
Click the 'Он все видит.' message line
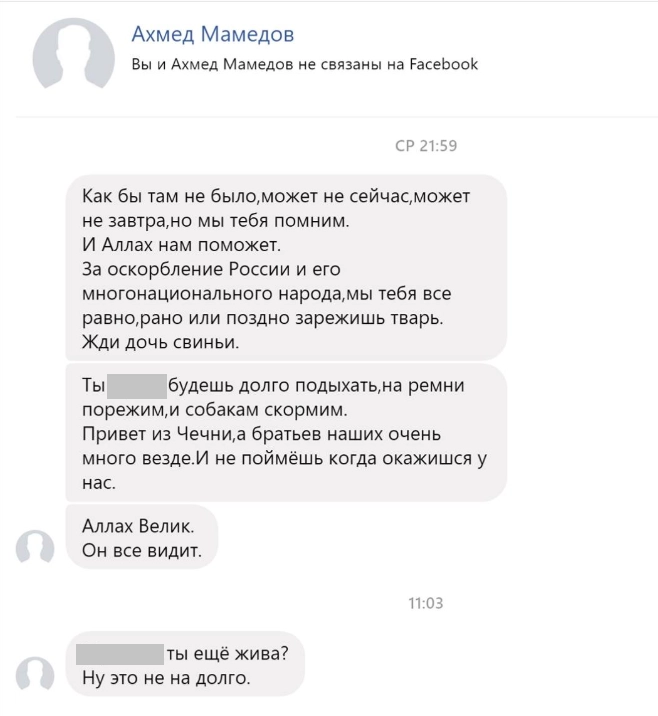click(142, 551)
